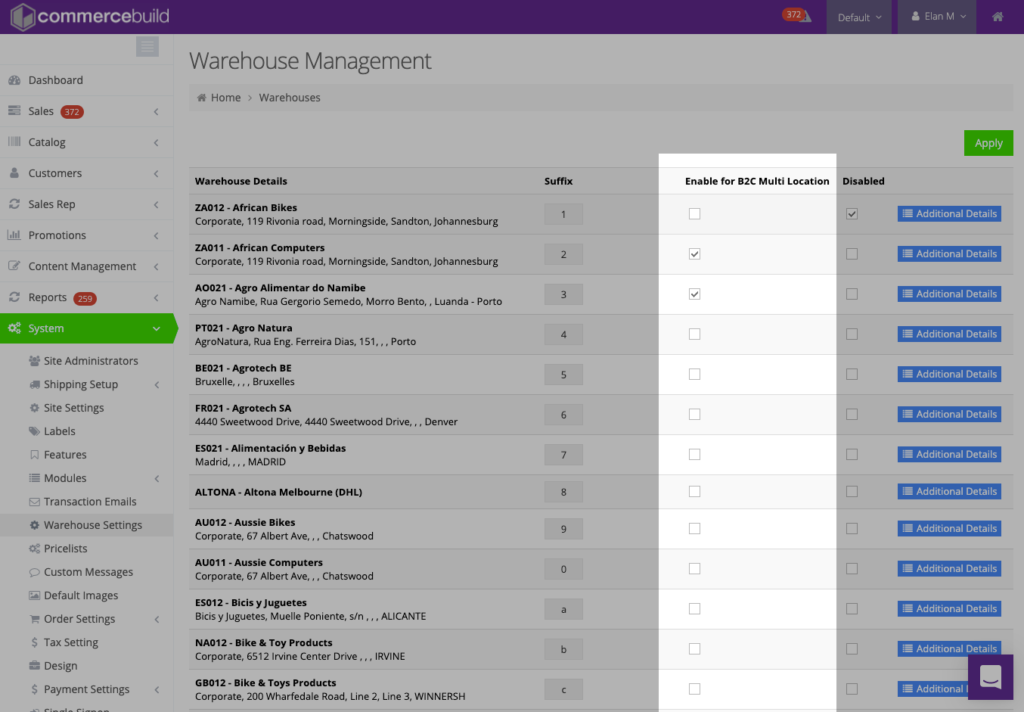Open the notifications badge showing 372

coord(791,16)
